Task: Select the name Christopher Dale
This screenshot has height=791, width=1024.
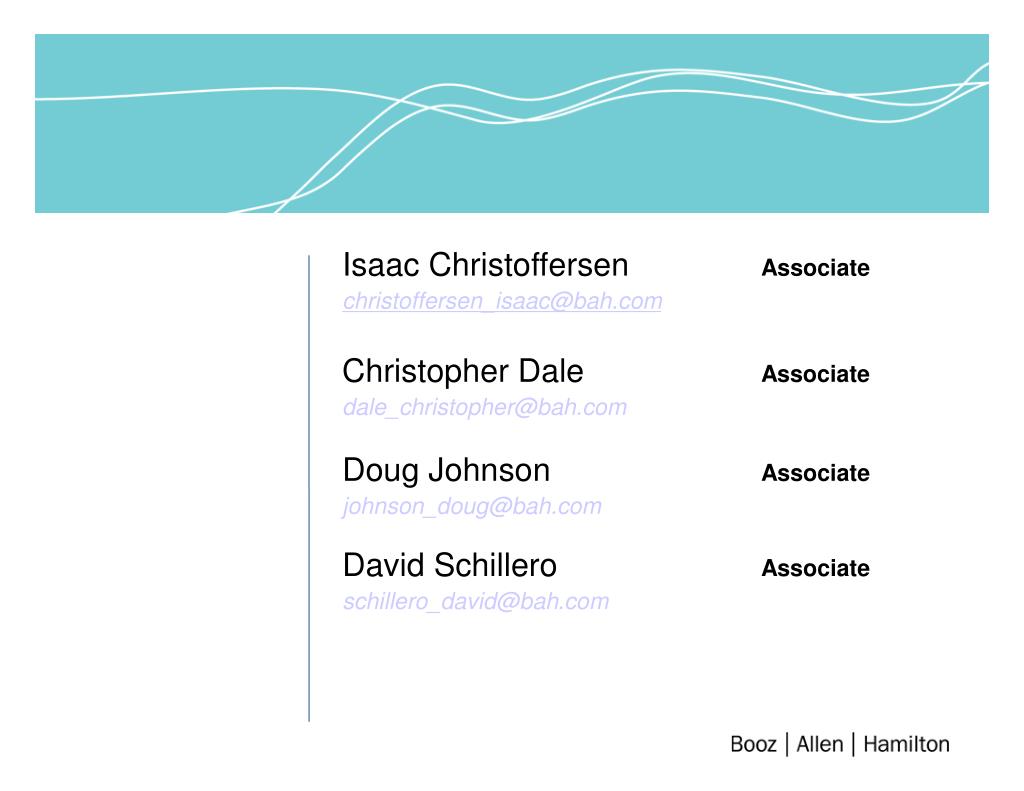Action: (462, 372)
